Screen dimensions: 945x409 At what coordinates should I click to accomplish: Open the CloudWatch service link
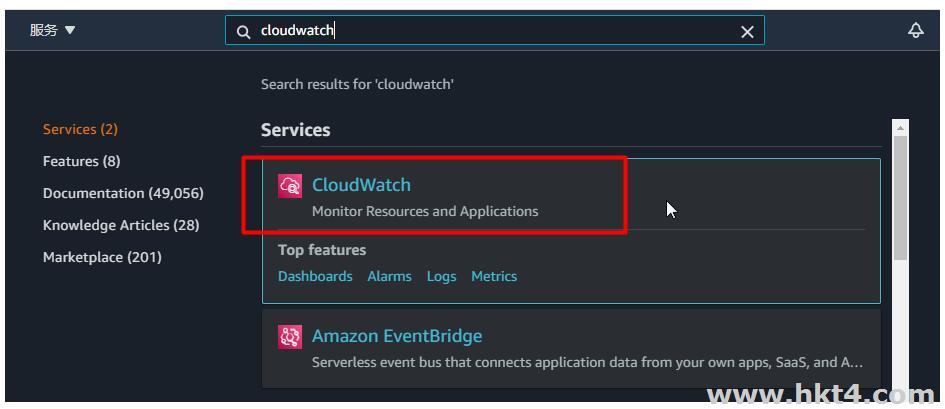pos(361,185)
